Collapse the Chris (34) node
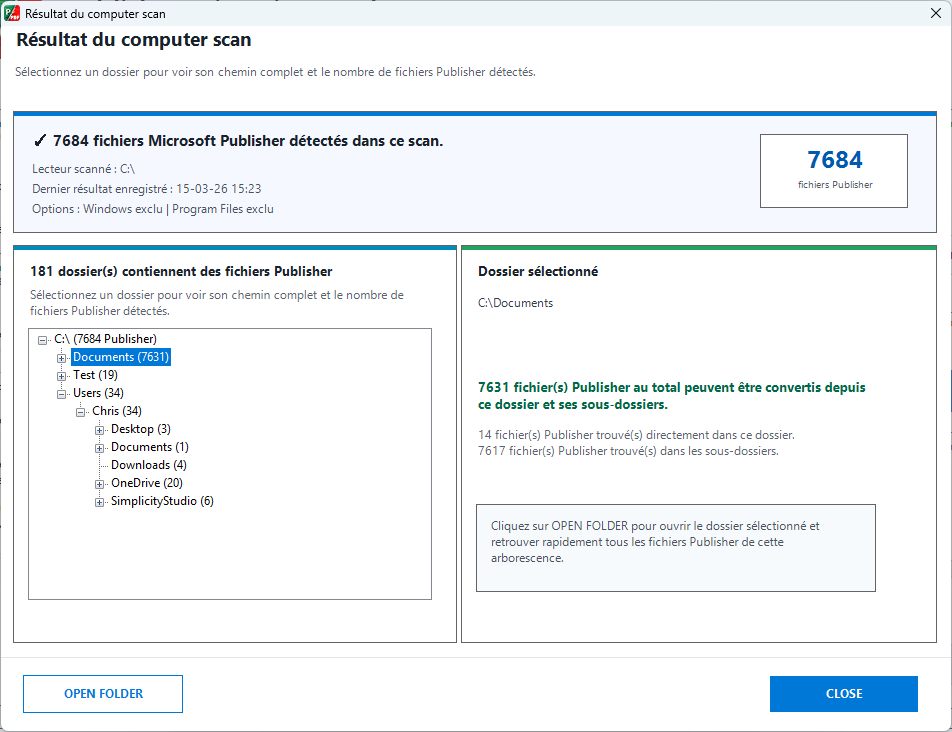The height and width of the screenshot is (732, 952). [x=80, y=412]
